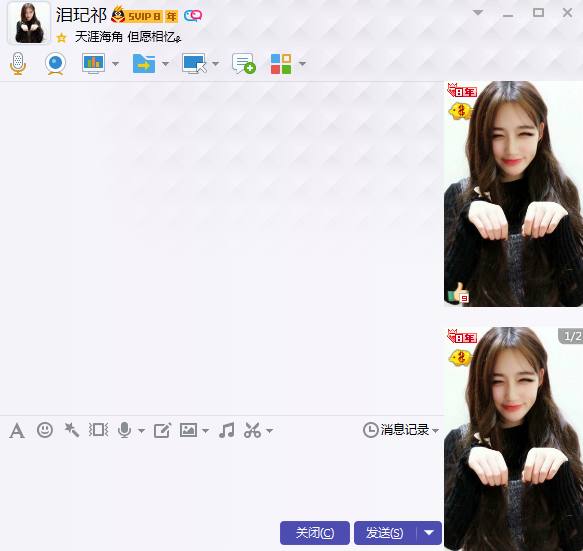Open the apps grid icon
This screenshot has height=551, width=583.
pos(281,64)
